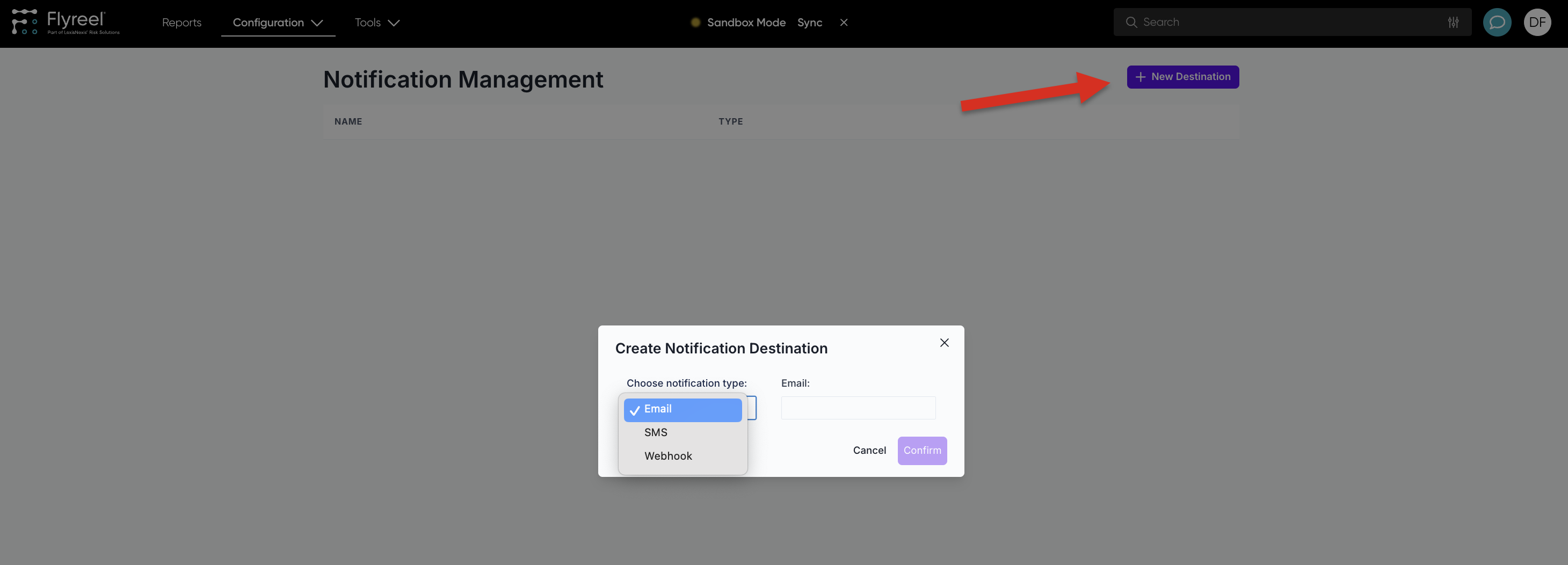Viewport: 1568px width, 565px height.
Task: Expand the Configuration menu
Action: click(278, 23)
